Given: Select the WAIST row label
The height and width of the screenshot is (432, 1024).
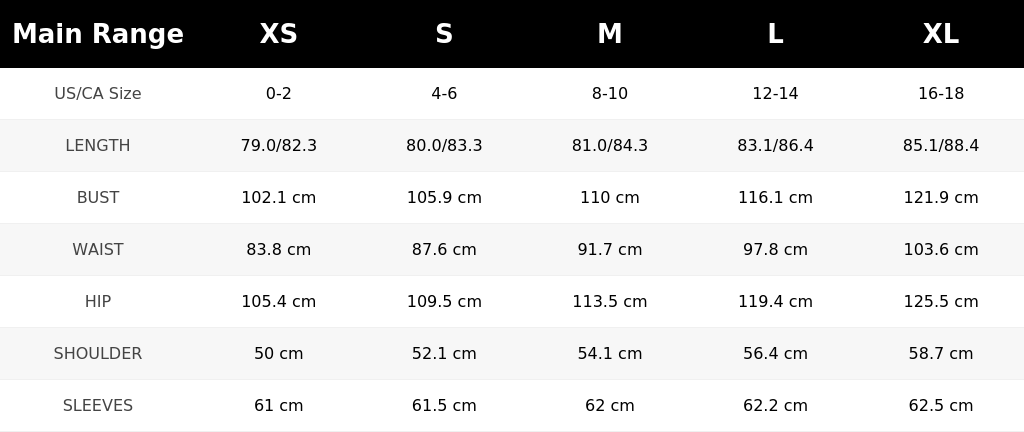Looking at the screenshot, I should coord(98,249).
